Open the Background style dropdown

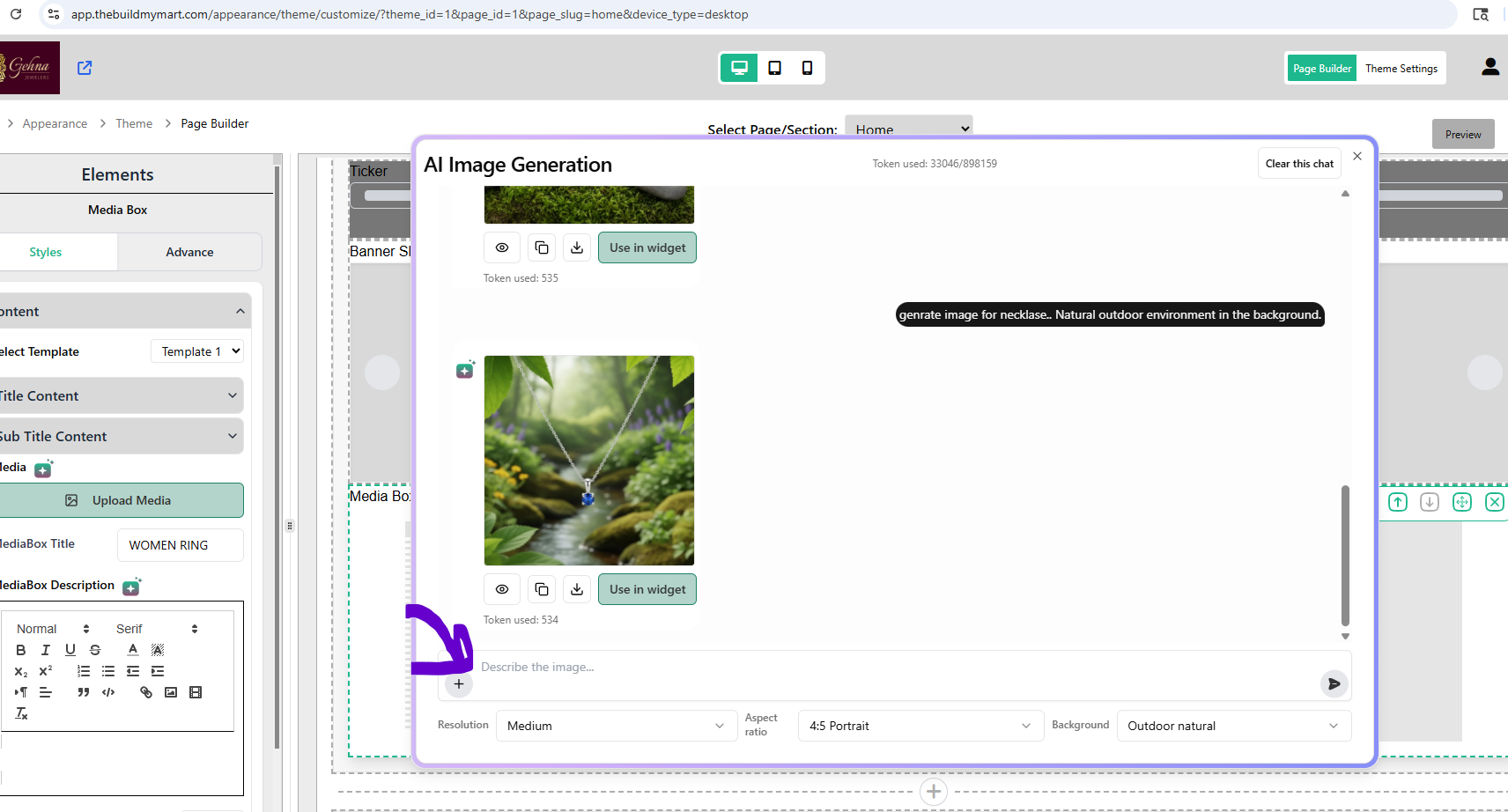click(x=1233, y=726)
